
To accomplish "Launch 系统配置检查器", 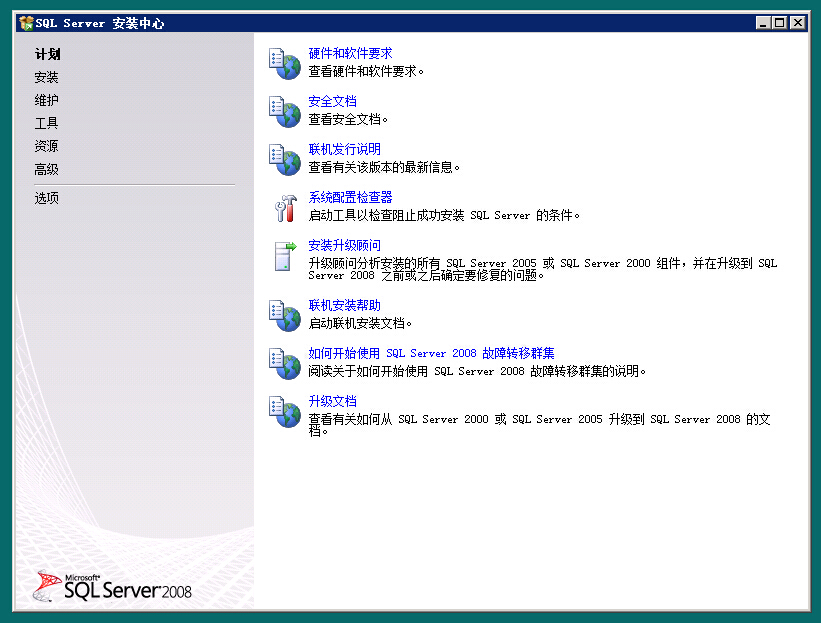I will pyautogui.click(x=350, y=197).
